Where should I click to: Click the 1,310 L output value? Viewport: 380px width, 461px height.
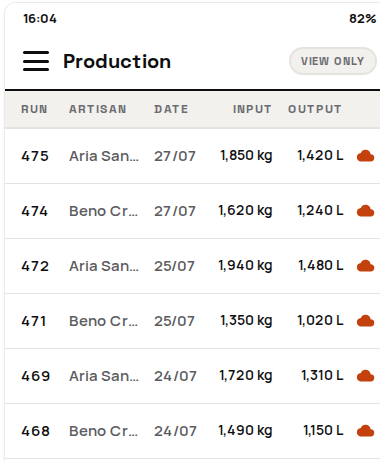click(322, 375)
